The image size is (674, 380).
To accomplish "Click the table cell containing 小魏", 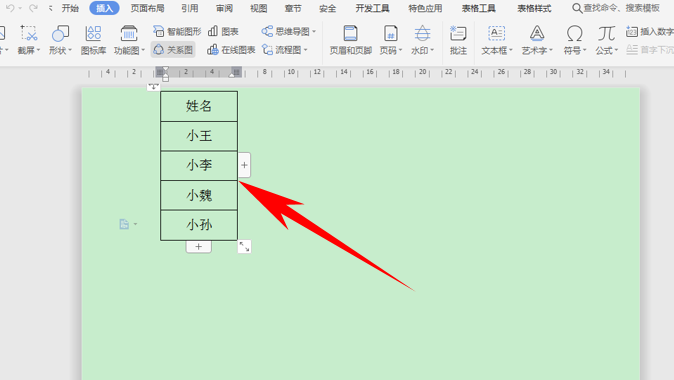I will 199,196.
